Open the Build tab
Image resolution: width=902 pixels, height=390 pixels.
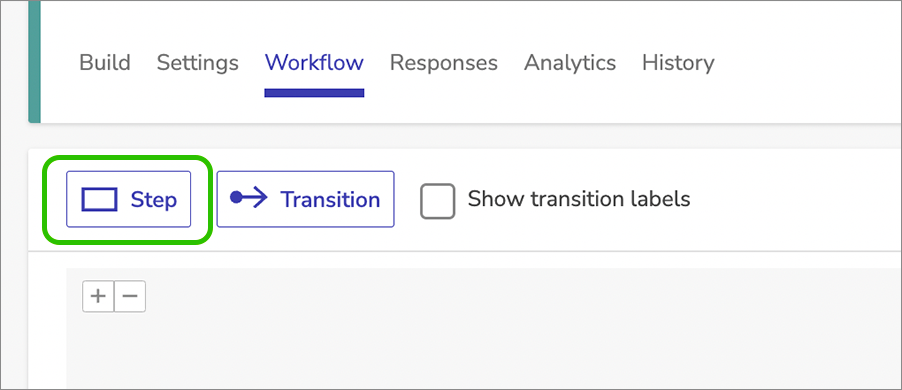pyautogui.click(x=105, y=62)
